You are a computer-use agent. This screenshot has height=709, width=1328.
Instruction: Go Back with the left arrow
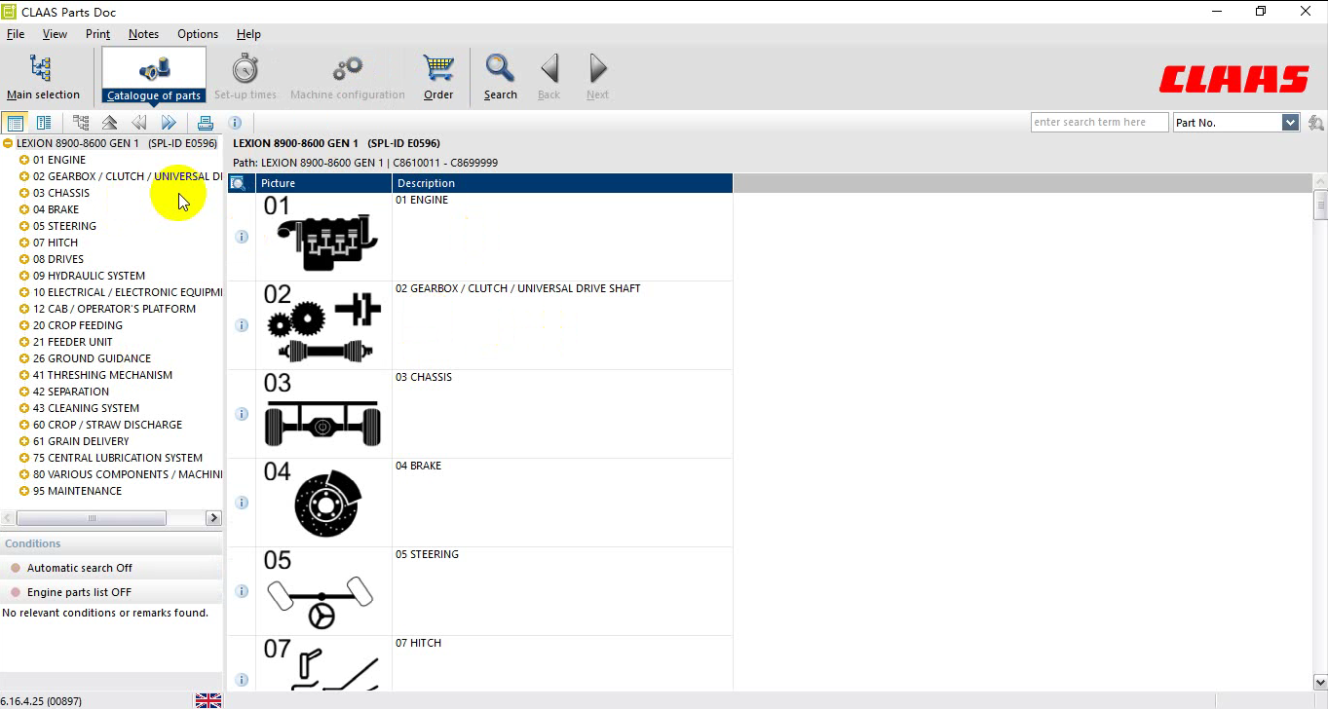(x=549, y=69)
